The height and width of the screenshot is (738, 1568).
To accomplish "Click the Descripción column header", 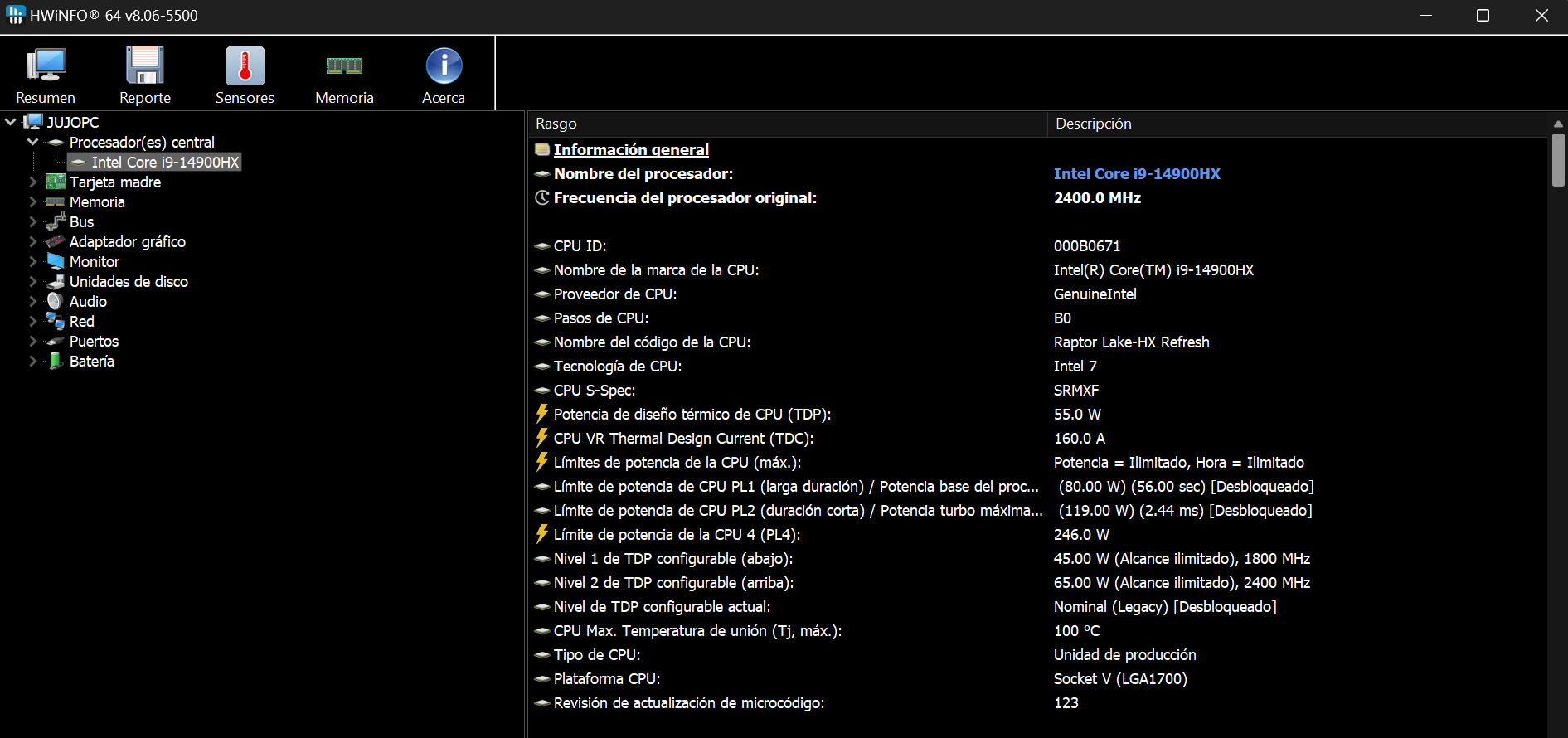I will [x=1298, y=124].
